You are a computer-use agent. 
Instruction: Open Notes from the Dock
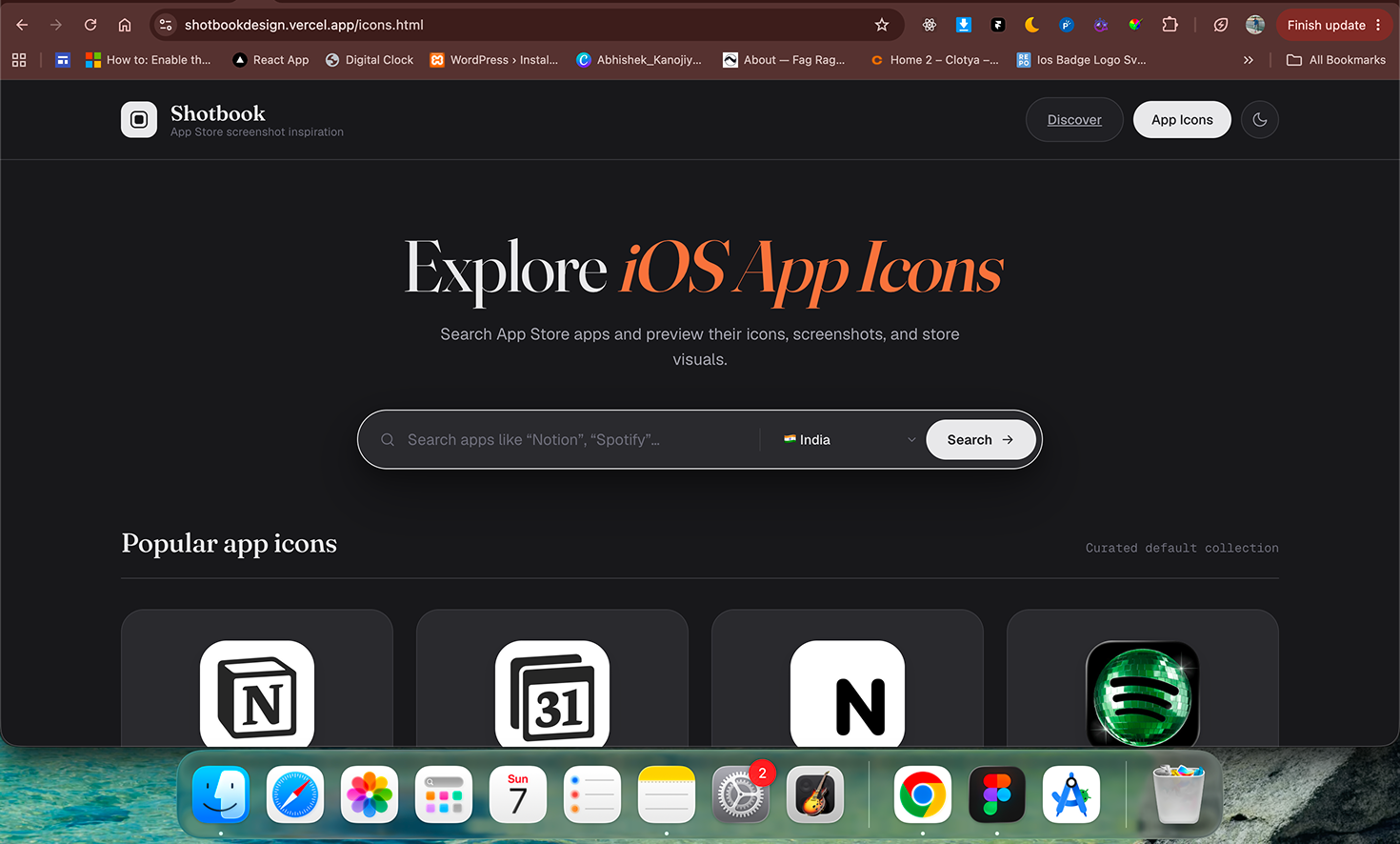click(667, 794)
